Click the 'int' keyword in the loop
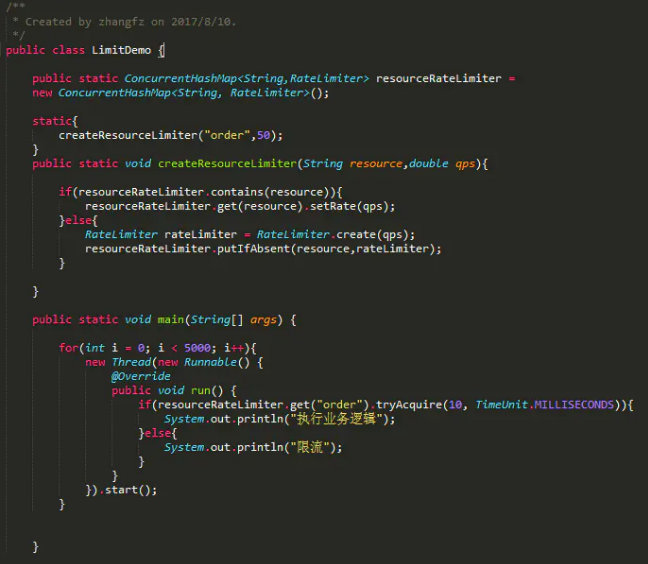 (95, 348)
